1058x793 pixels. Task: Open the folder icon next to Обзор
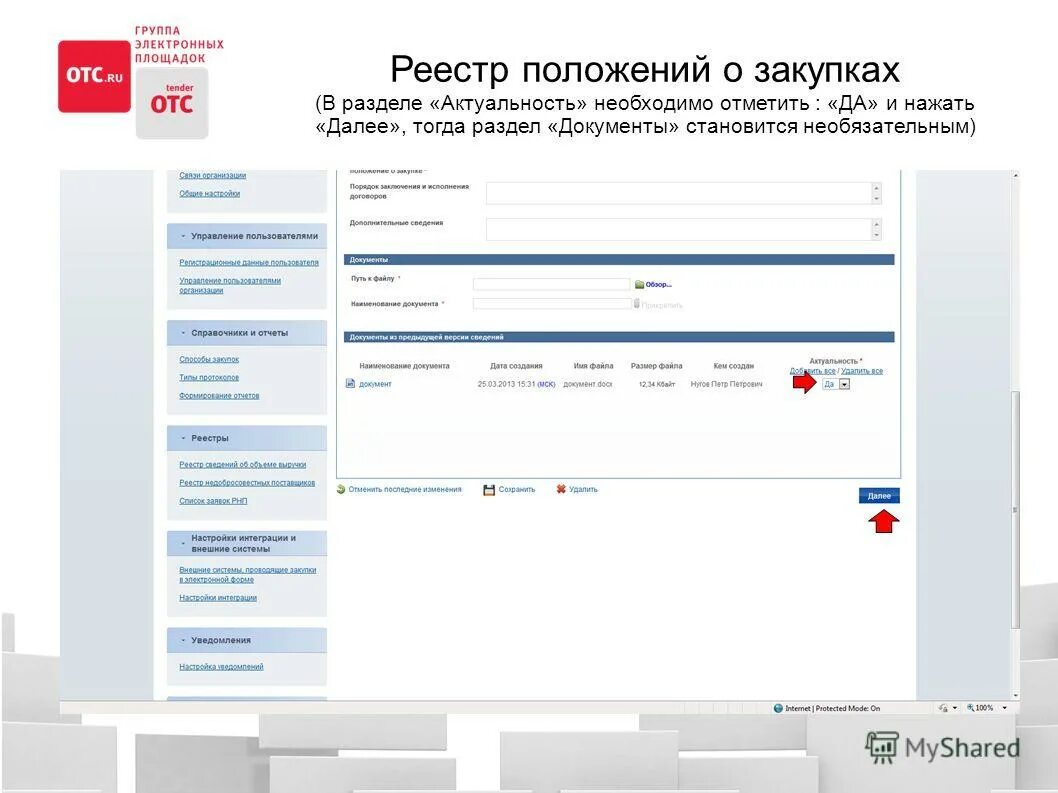coord(638,283)
